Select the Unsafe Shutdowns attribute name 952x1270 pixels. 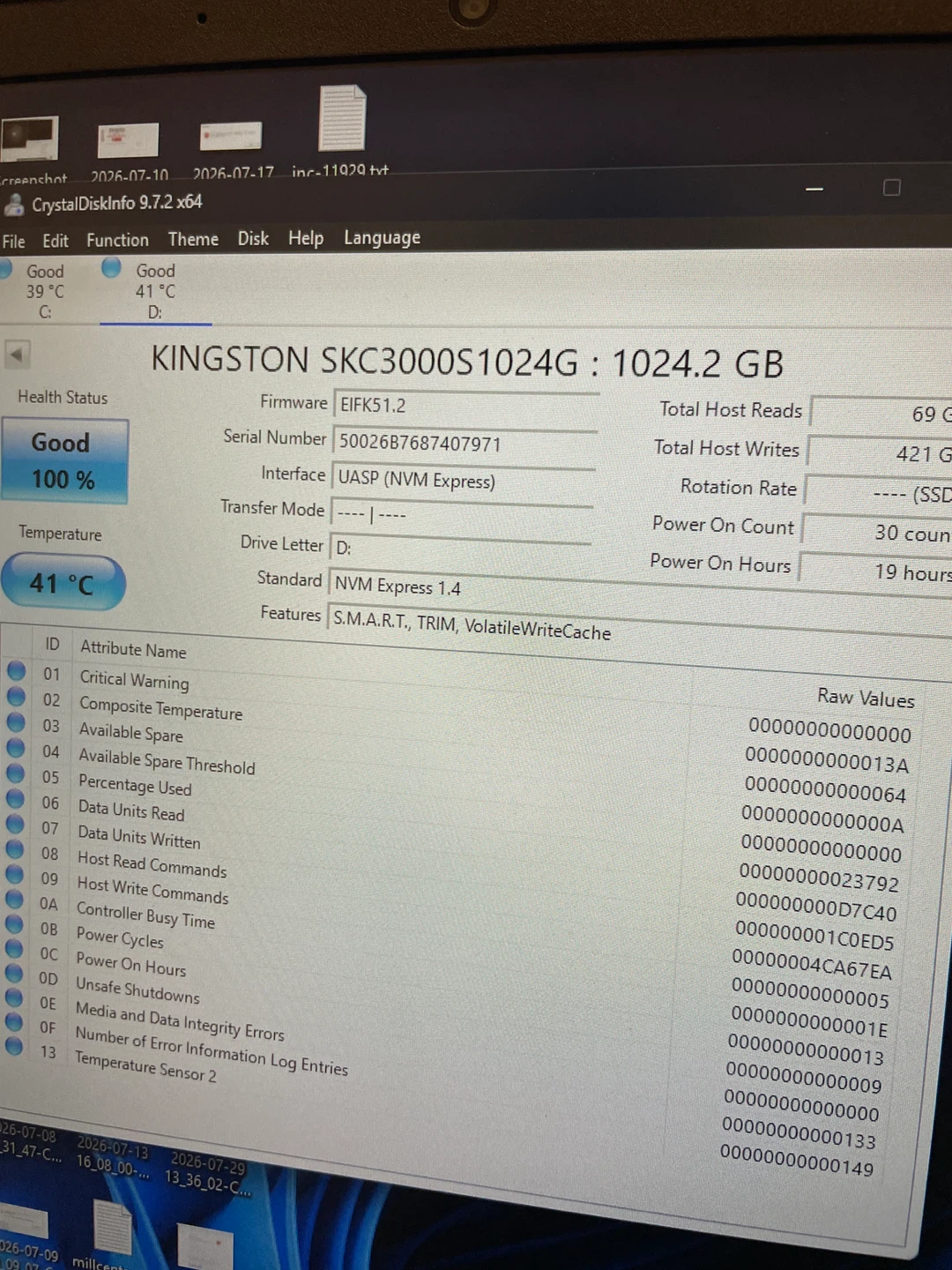coord(138,990)
